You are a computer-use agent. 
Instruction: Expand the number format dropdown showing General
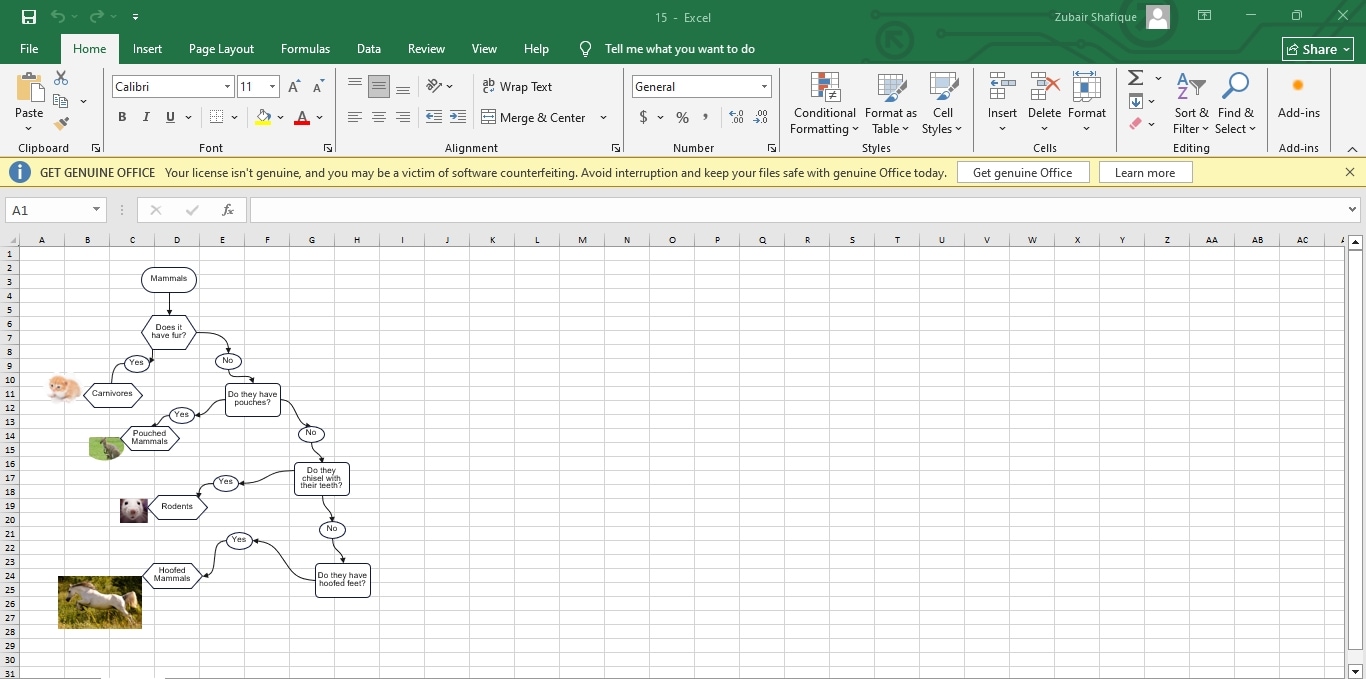pos(763,86)
